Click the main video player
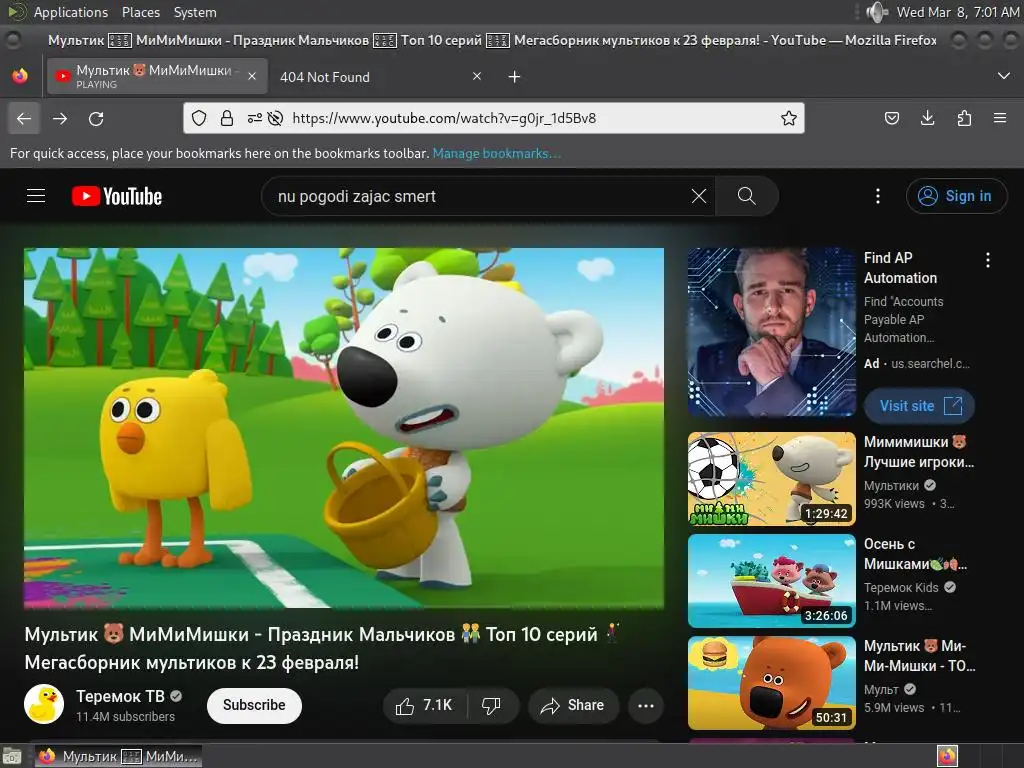 pos(344,428)
